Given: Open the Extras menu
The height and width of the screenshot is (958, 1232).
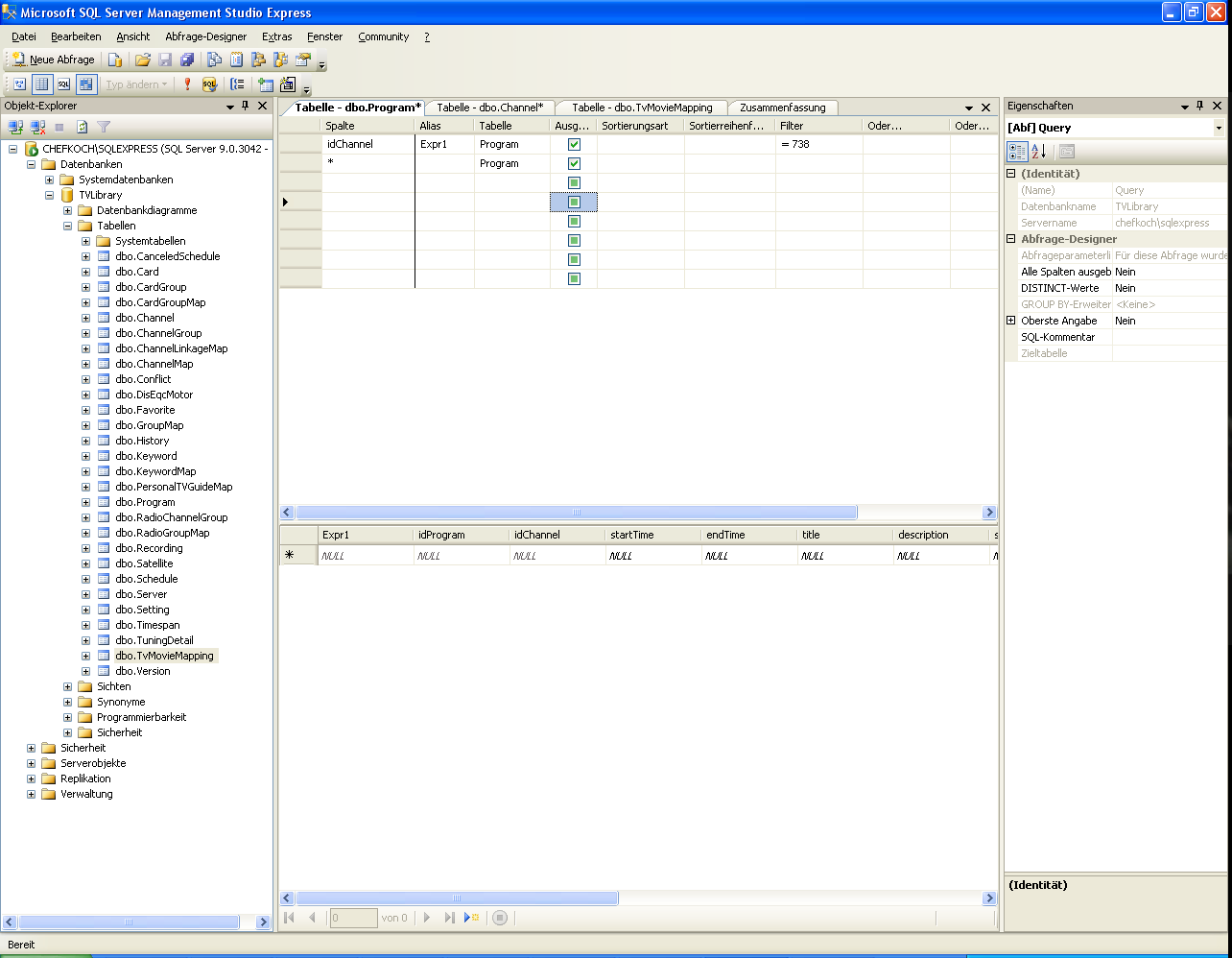Looking at the screenshot, I should click(x=277, y=36).
